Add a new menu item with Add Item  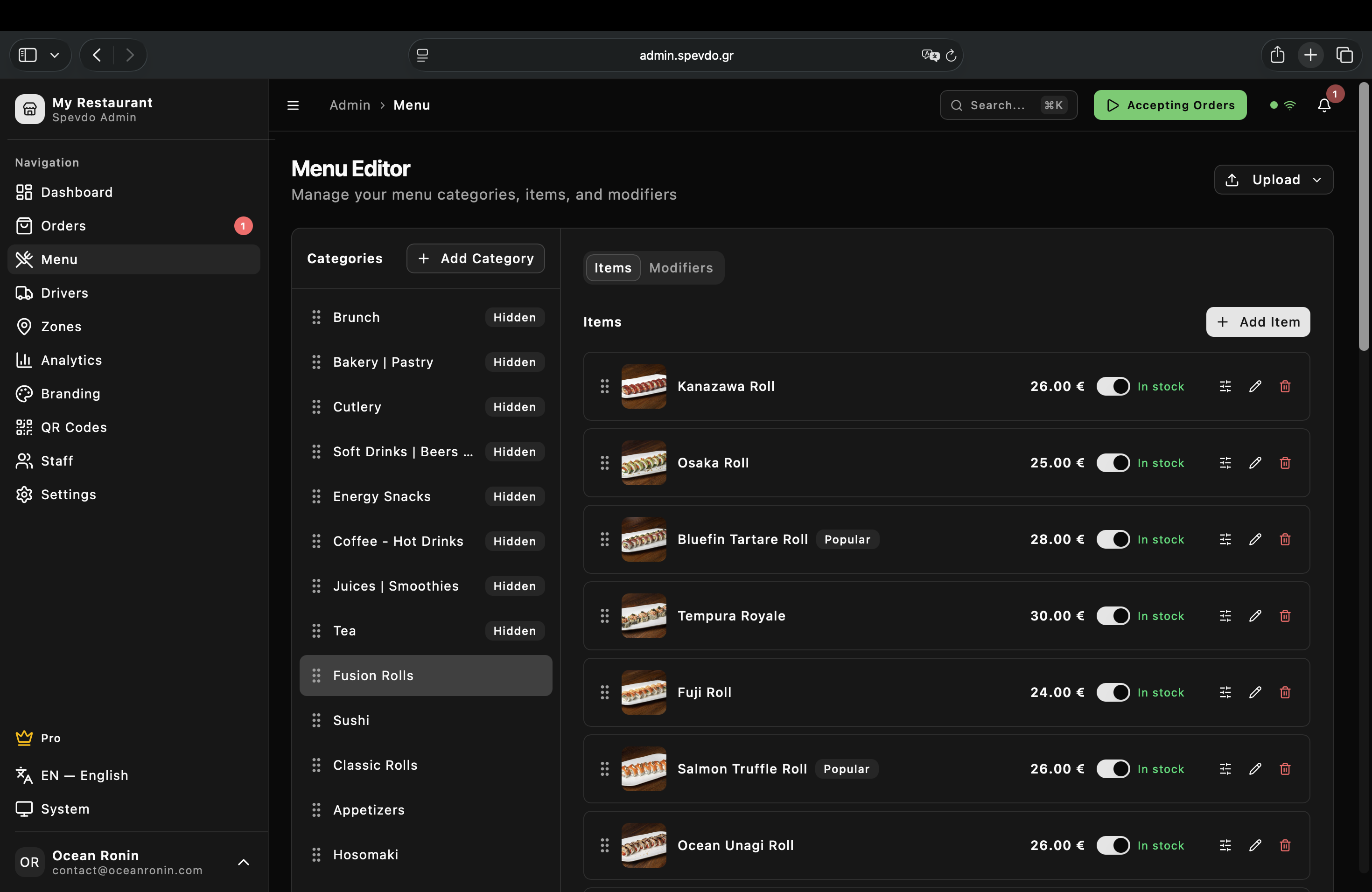pos(1258,322)
